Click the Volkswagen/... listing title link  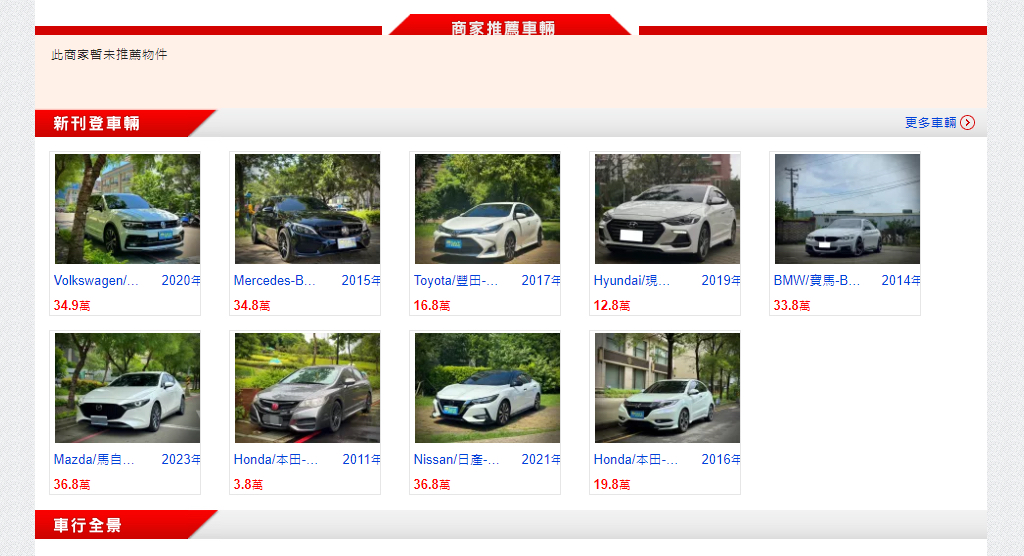[x=96, y=280]
